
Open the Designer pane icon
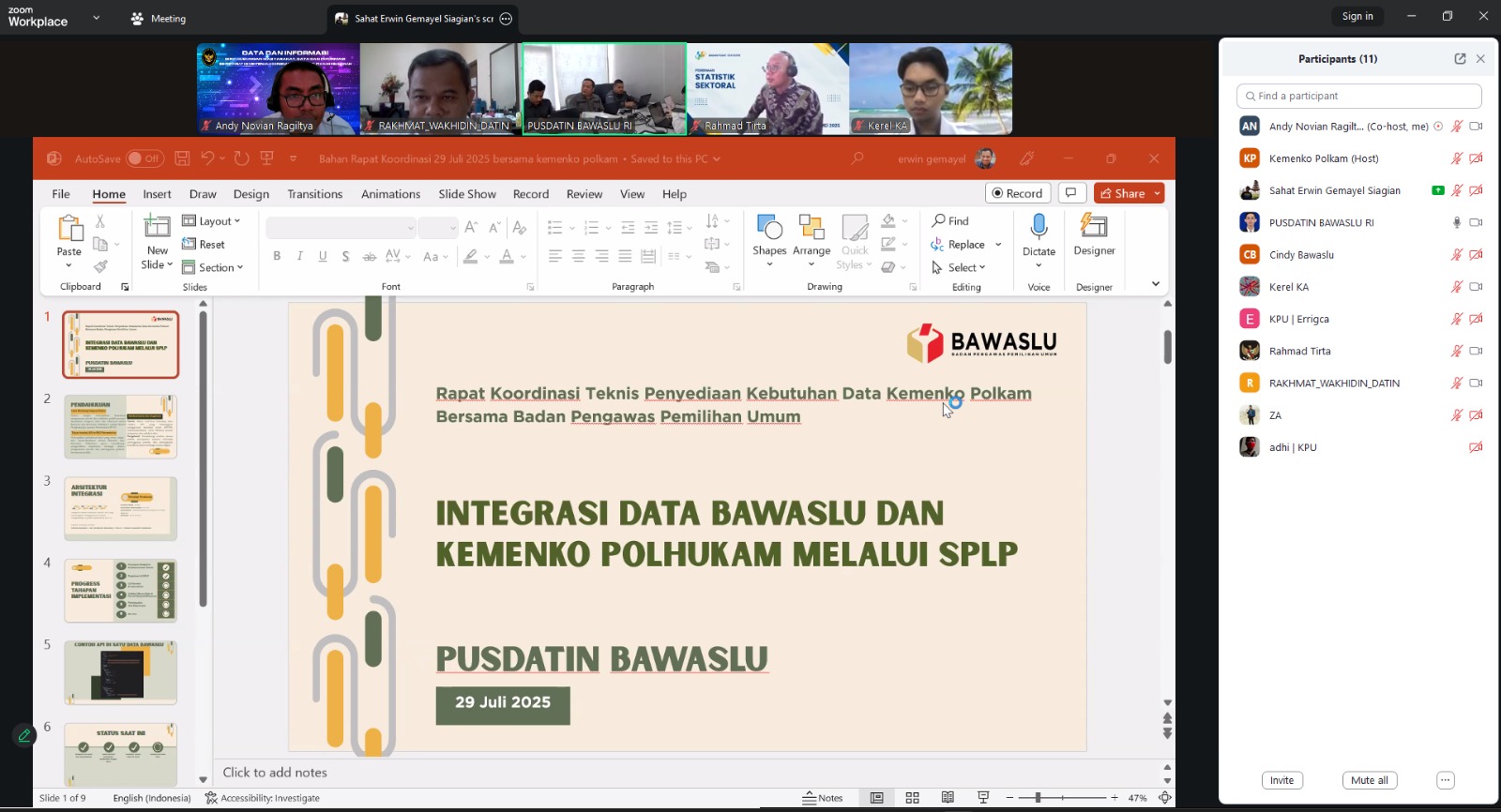point(1094,226)
